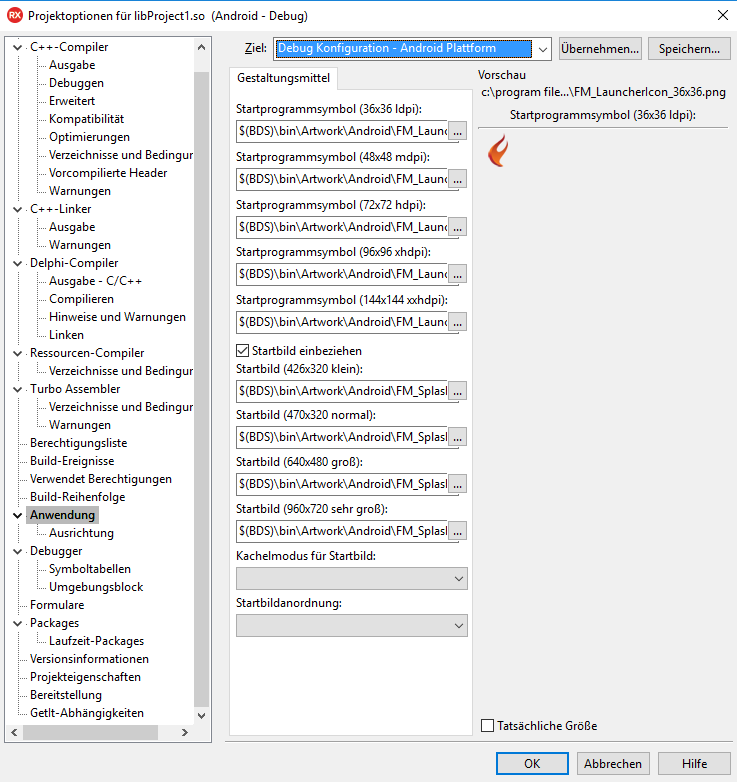Browse file for 96x96 xhdpi launcher icon
Screen dimensions: 737x782
click(457, 274)
